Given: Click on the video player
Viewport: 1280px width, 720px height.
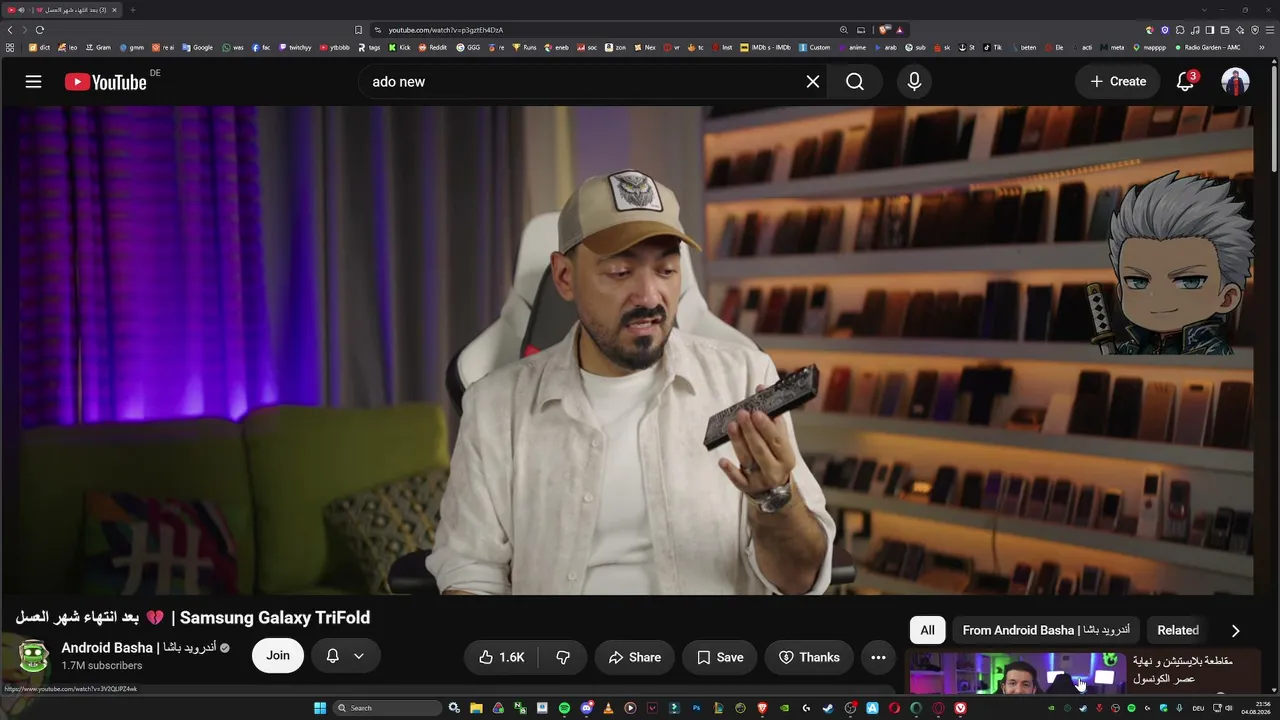Looking at the screenshot, I should click(627, 350).
